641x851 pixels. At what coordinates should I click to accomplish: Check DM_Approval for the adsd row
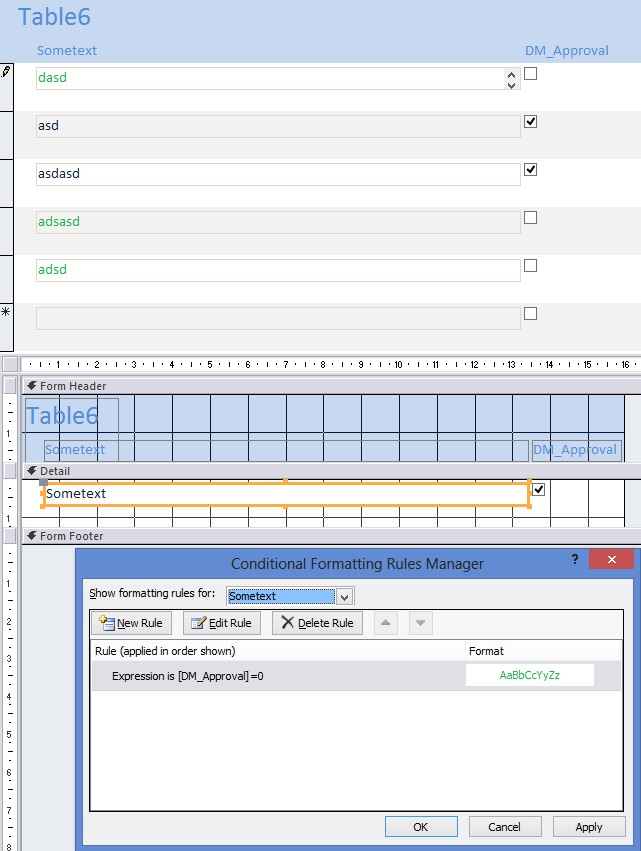point(530,265)
